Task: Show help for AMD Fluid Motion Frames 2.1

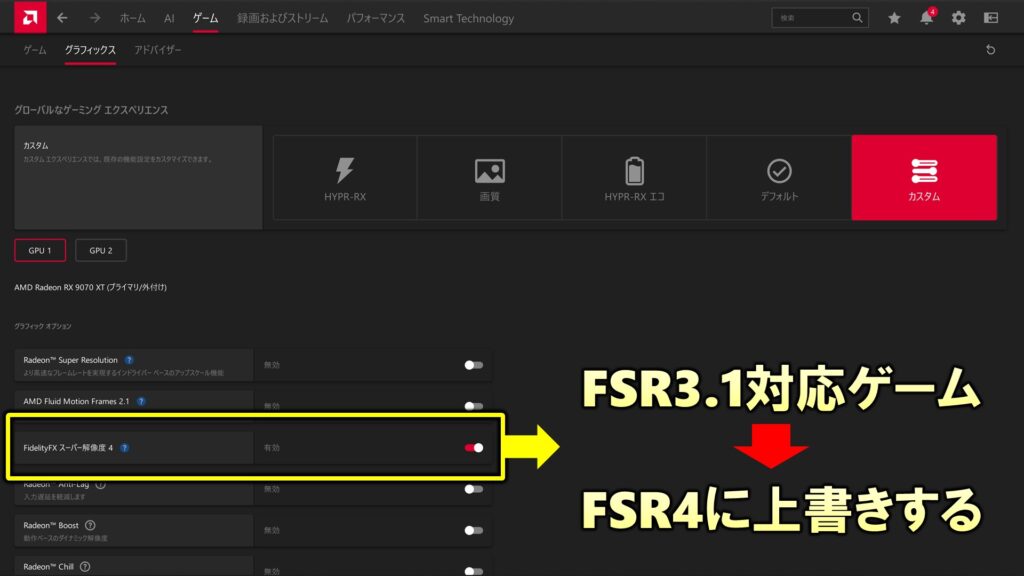Action: pos(141,401)
